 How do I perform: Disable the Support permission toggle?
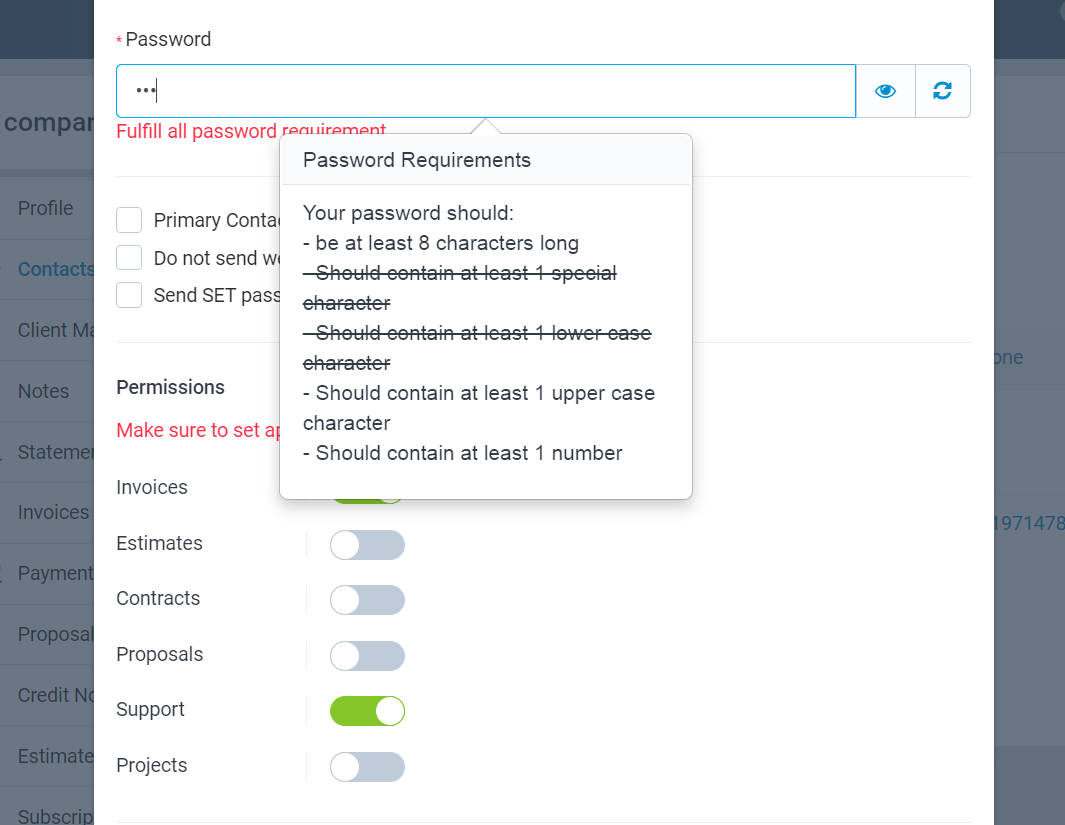click(367, 710)
